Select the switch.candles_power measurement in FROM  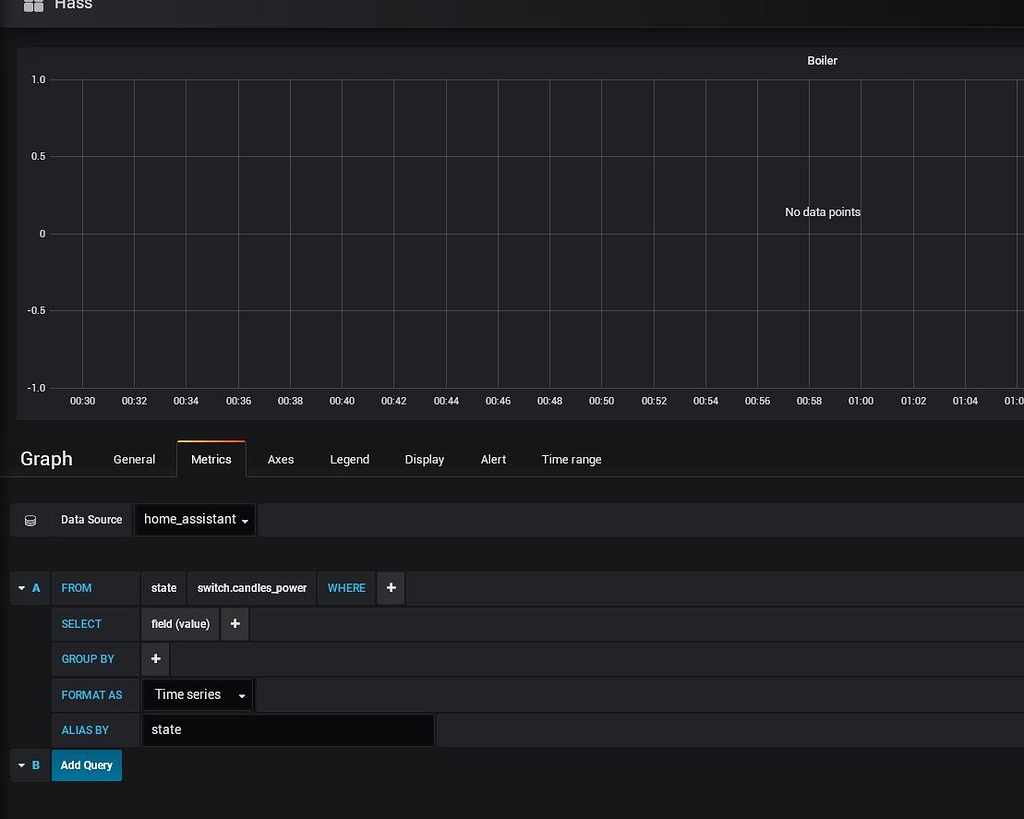point(251,588)
